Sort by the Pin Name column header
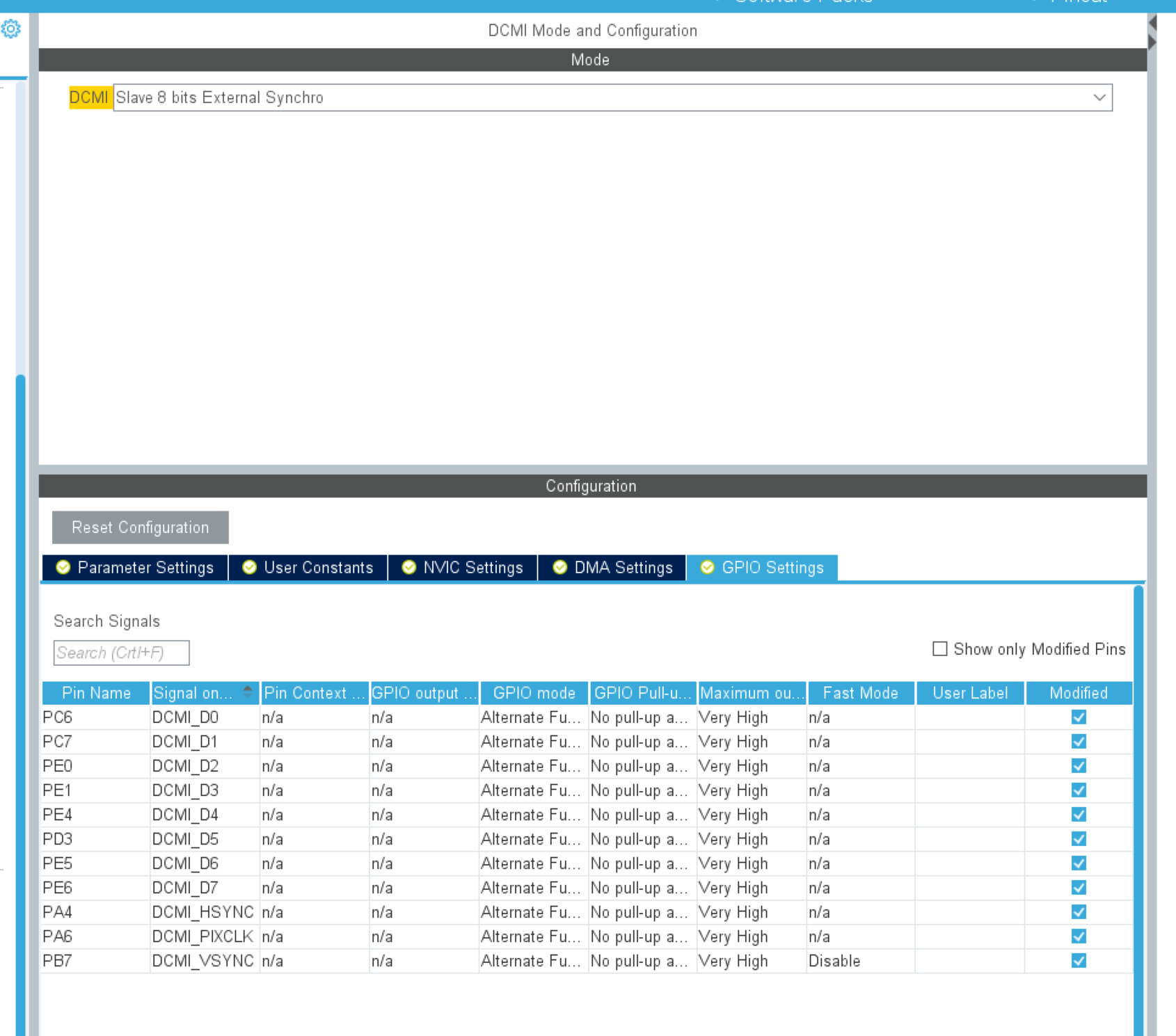The height and width of the screenshot is (1036, 1176). (x=96, y=693)
